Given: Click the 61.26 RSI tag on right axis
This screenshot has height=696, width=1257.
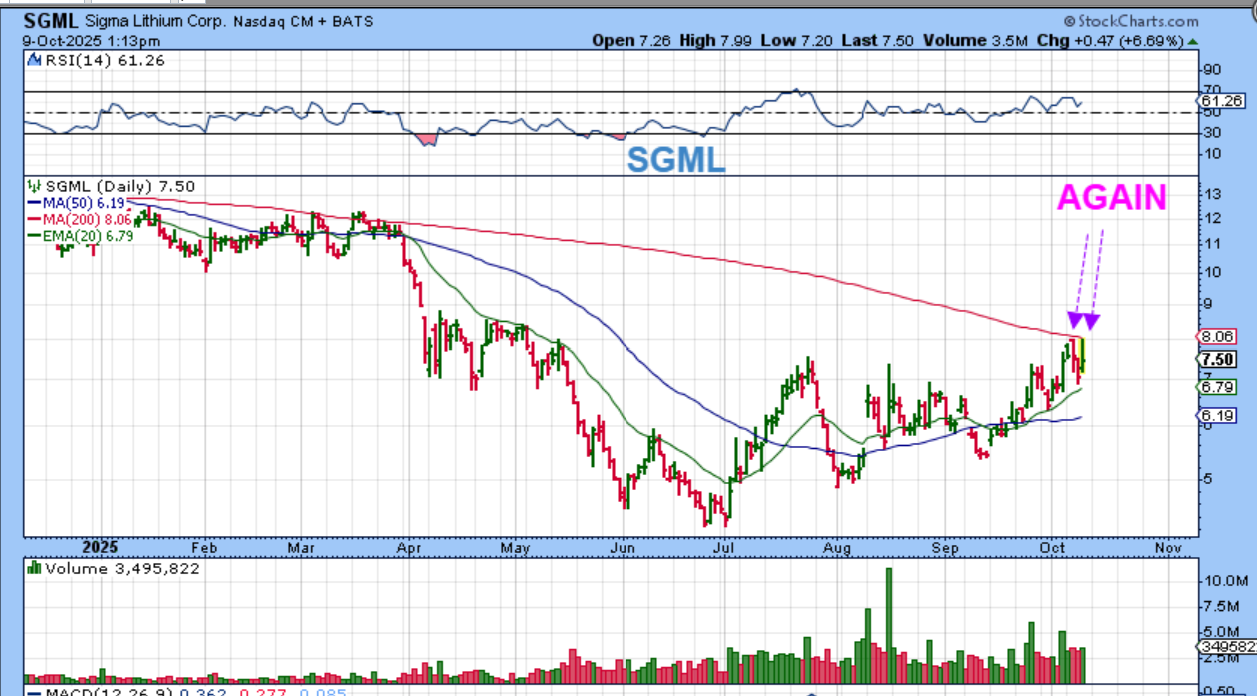Looking at the screenshot, I should coord(1221,101).
